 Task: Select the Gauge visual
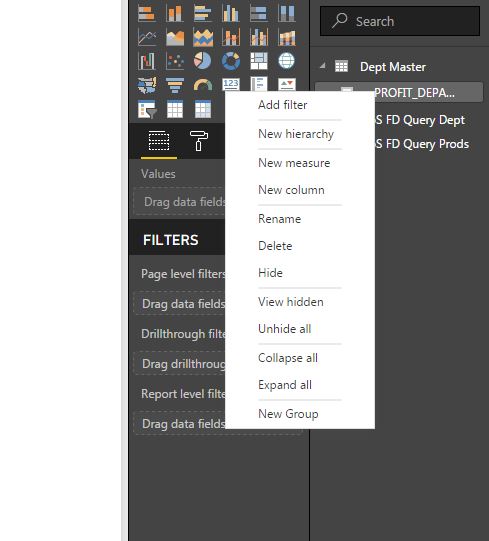pyautogui.click(x=203, y=85)
